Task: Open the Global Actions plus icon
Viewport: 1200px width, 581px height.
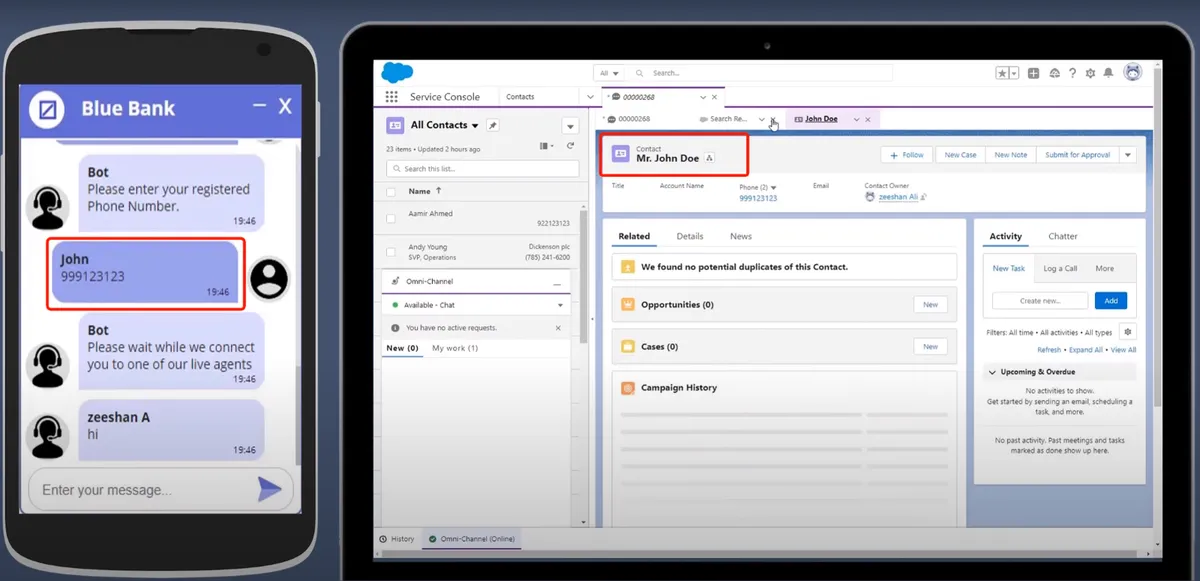Action: coord(1033,73)
